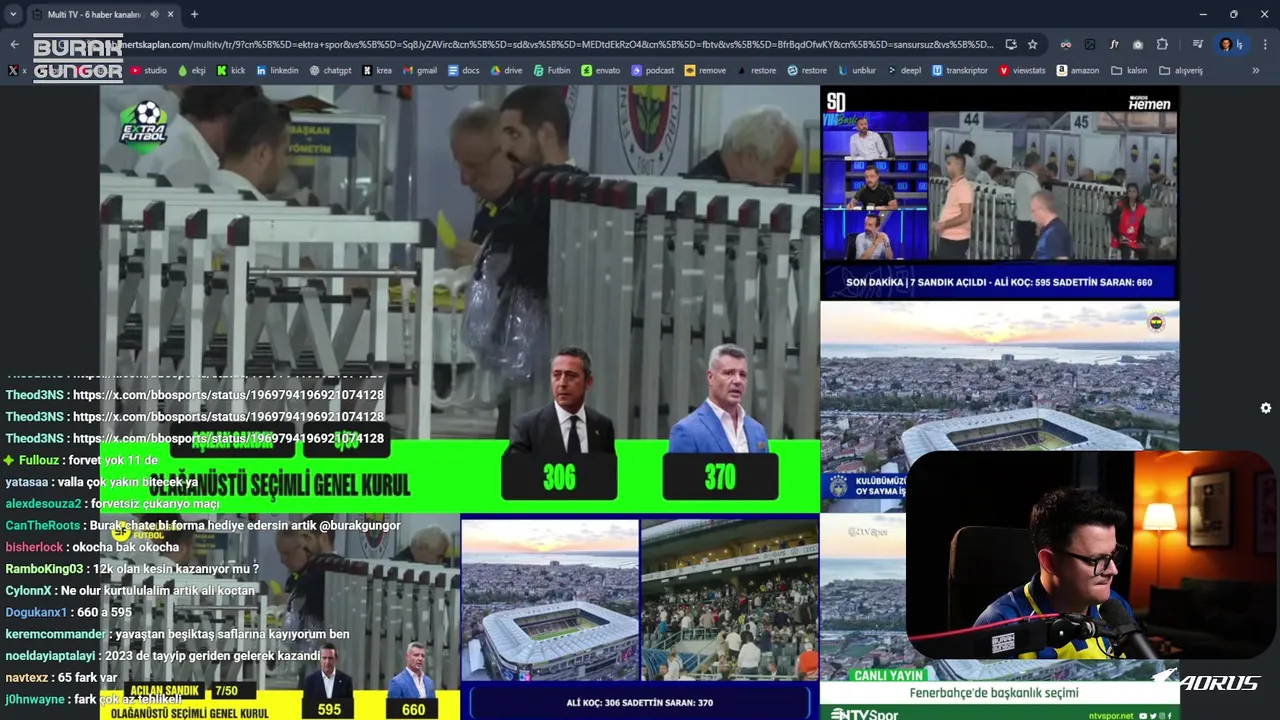Click the Dogukanx1 chat username
The height and width of the screenshot is (720, 1280).
pos(36,612)
